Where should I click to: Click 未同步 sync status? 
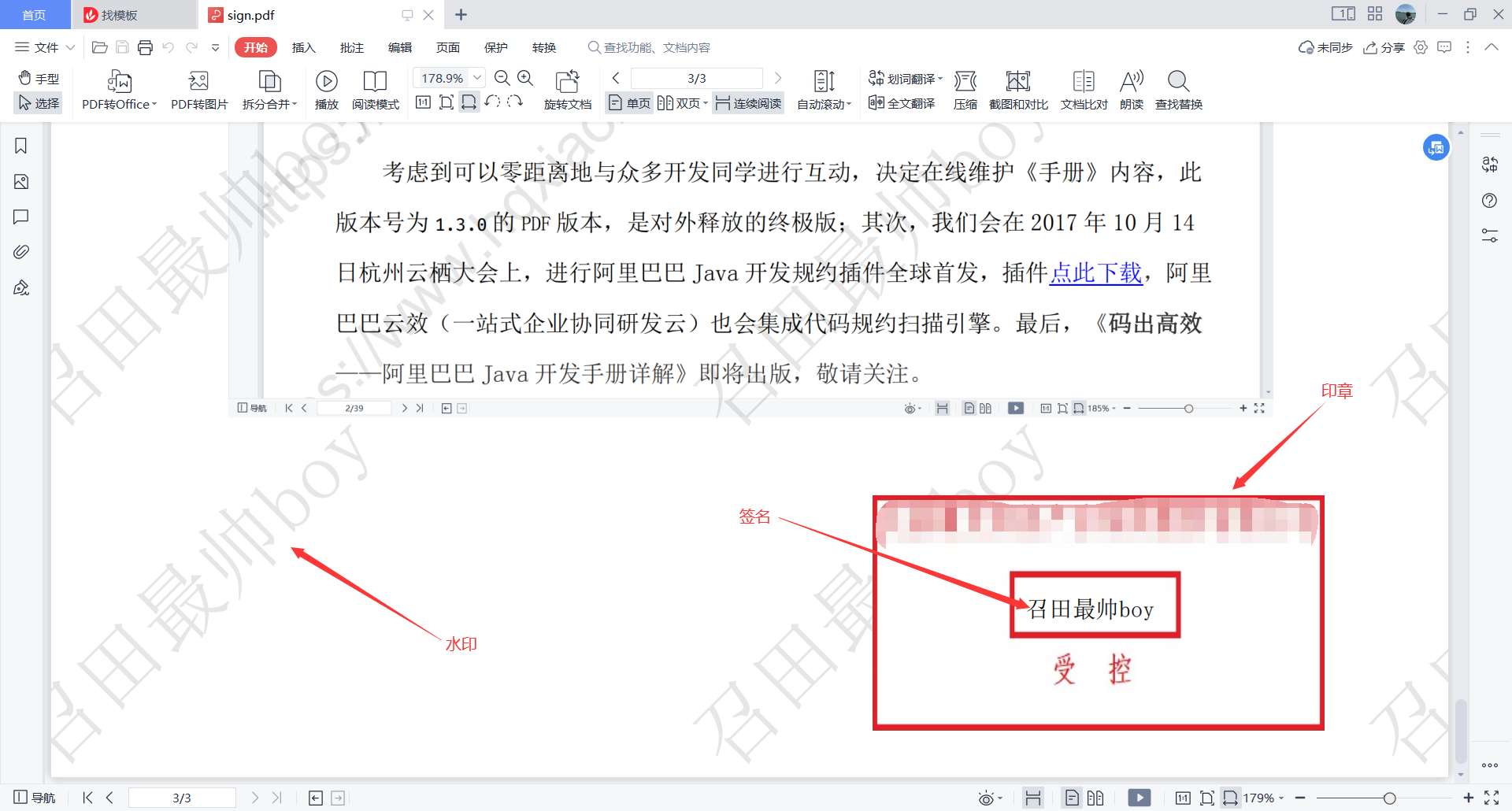1325,47
